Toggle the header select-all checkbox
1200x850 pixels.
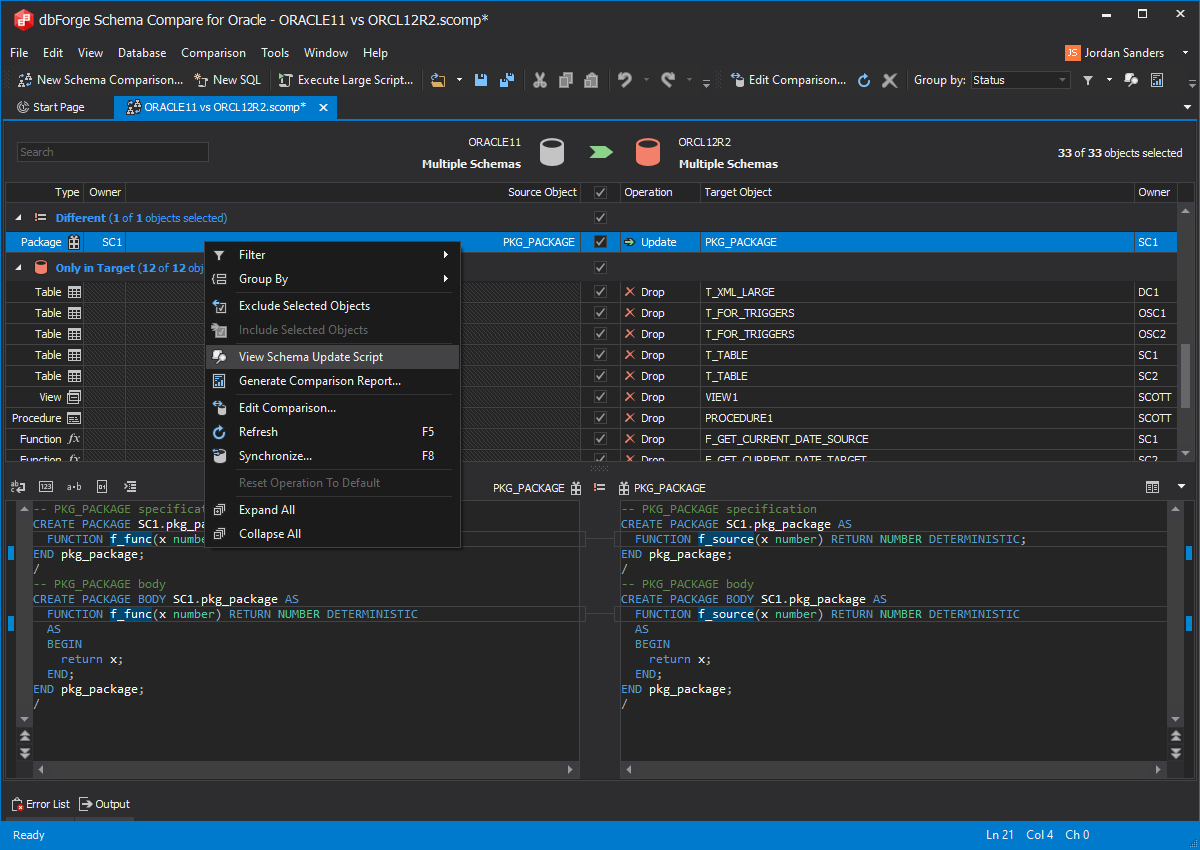(x=600, y=192)
